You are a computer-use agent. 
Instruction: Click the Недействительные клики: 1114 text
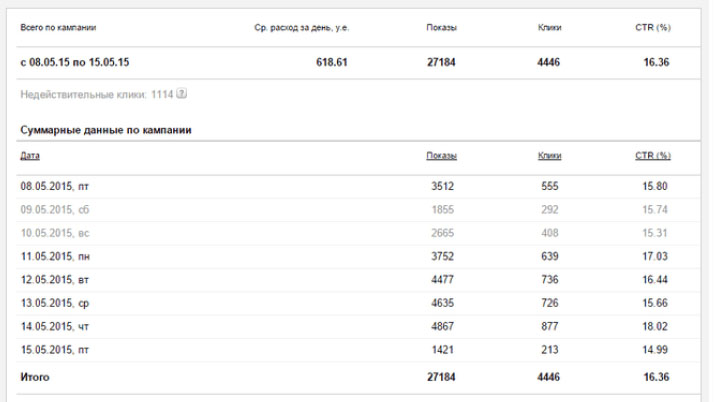click(97, 95)
